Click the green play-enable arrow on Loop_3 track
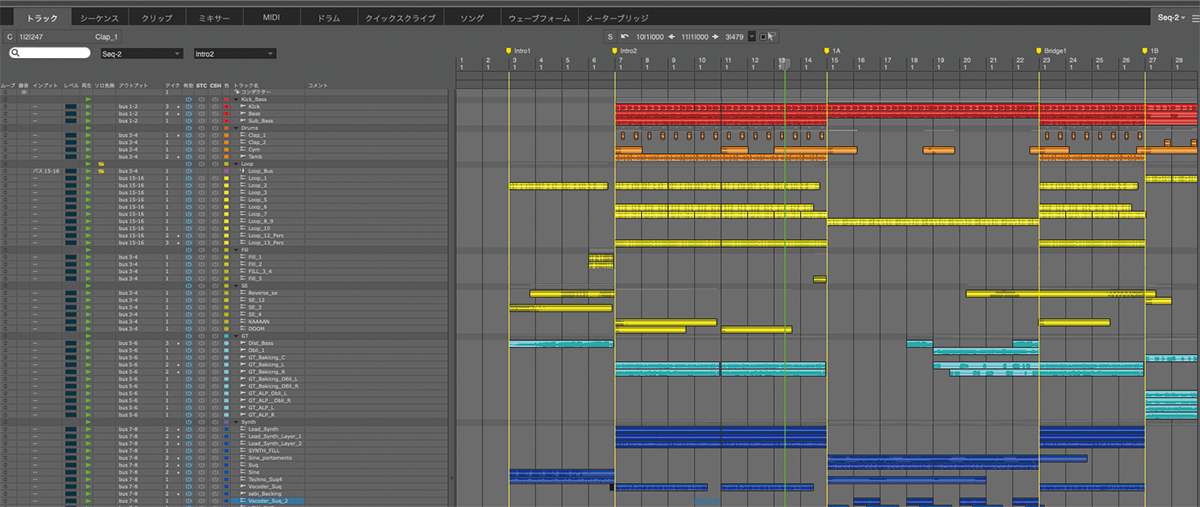This screenshot has height=507, width=1200. pos(88,193)
